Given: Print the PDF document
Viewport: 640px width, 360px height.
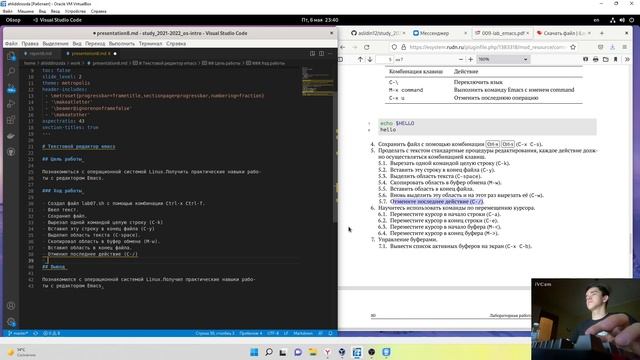Looking at the screenshot, I should click(596, 60).
